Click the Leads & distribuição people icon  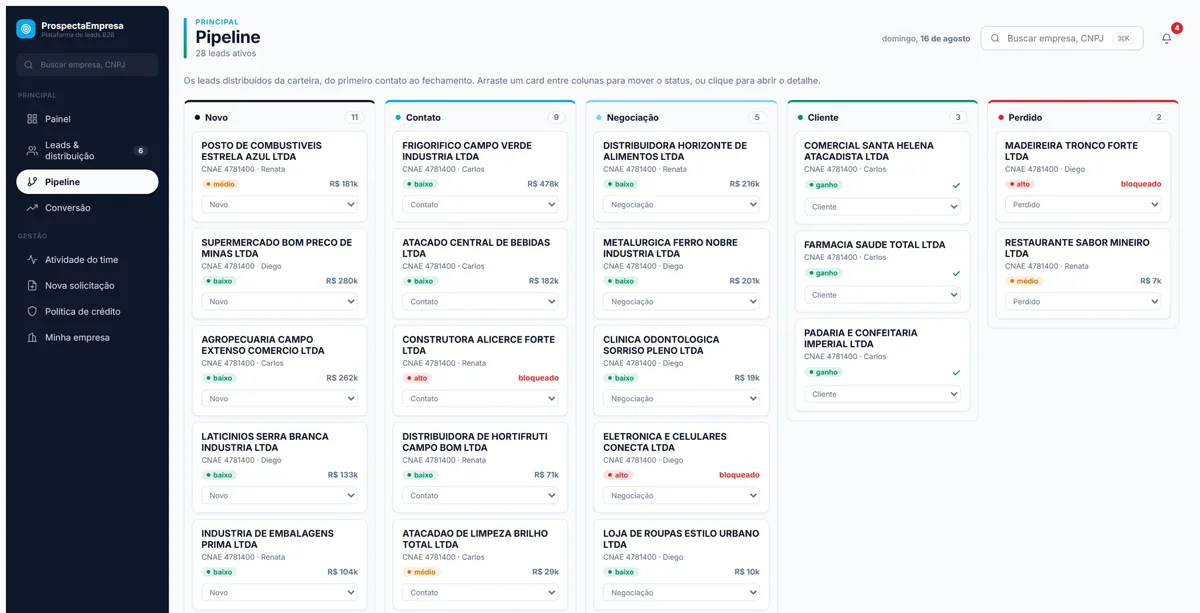pyautogui.click(x=32, y=151)
